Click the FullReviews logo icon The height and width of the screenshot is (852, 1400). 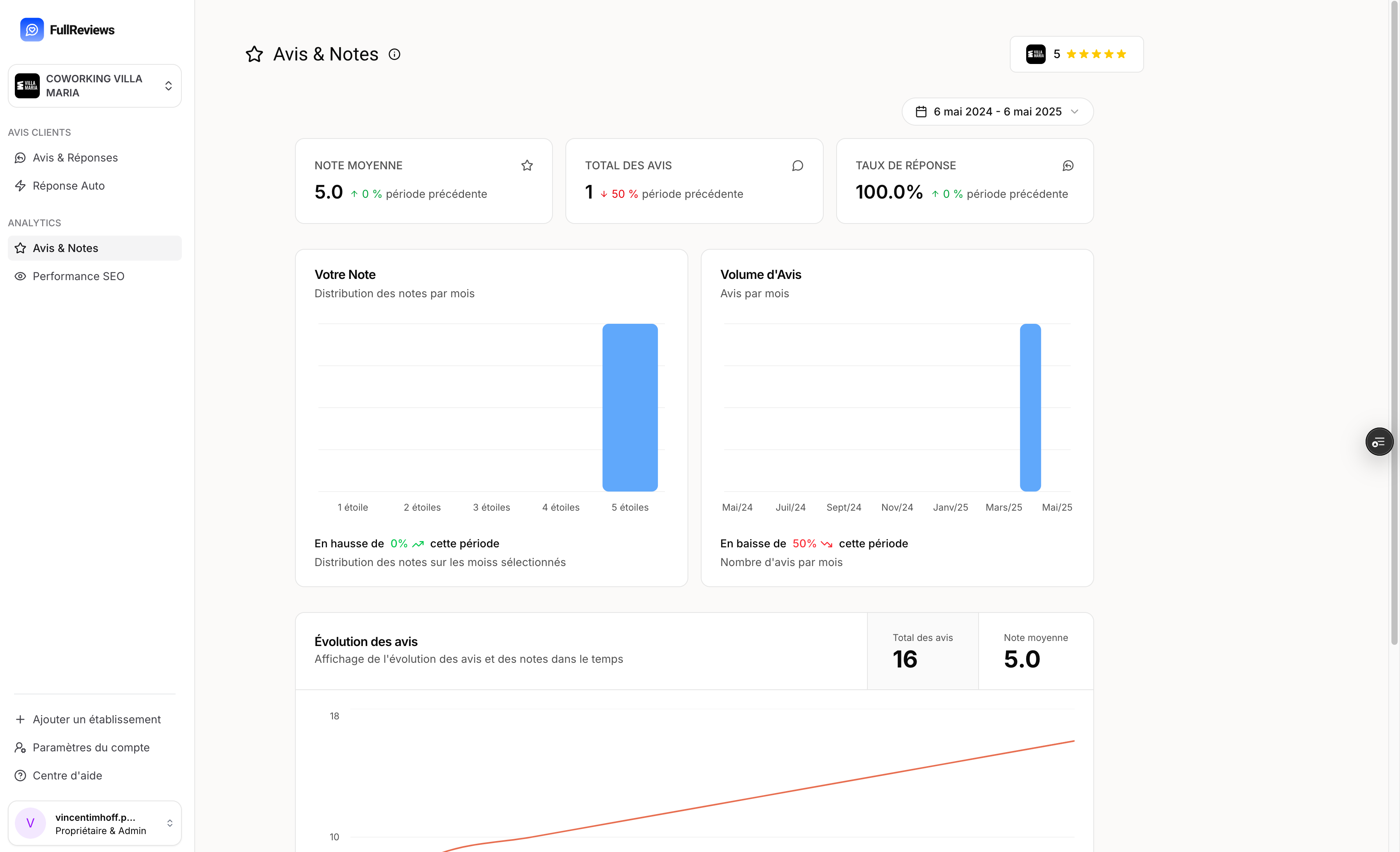32,30
